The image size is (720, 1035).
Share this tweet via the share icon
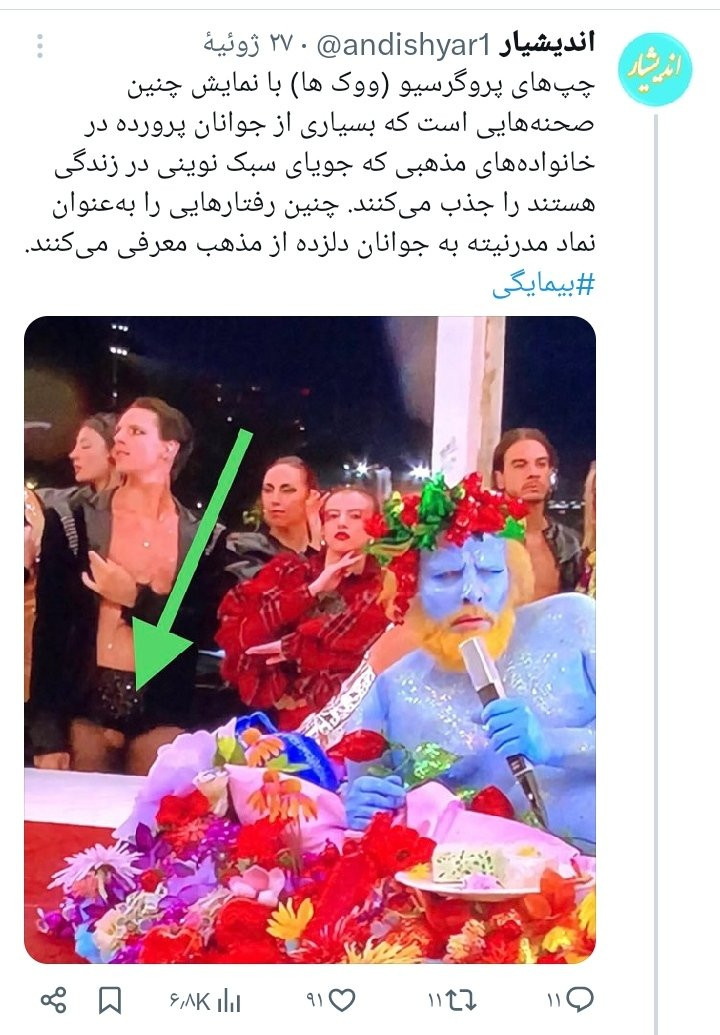tap(53, 1000)
